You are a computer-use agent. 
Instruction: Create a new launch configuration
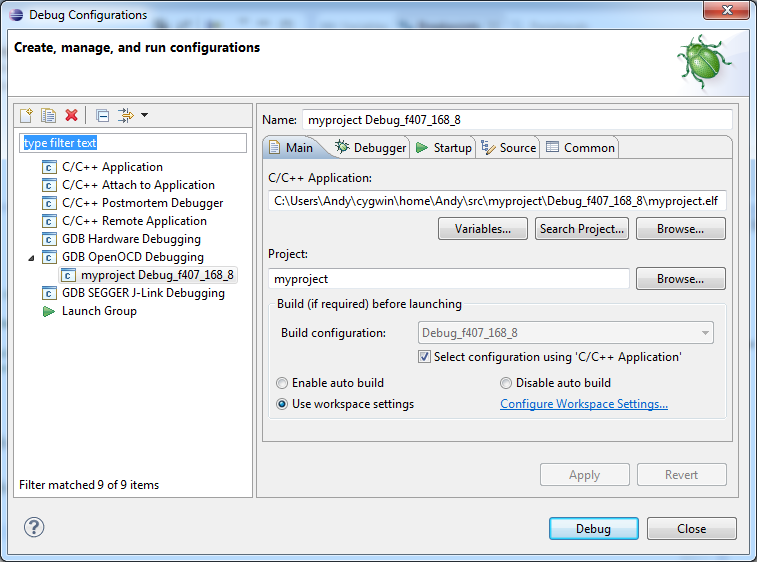point(27,115)
